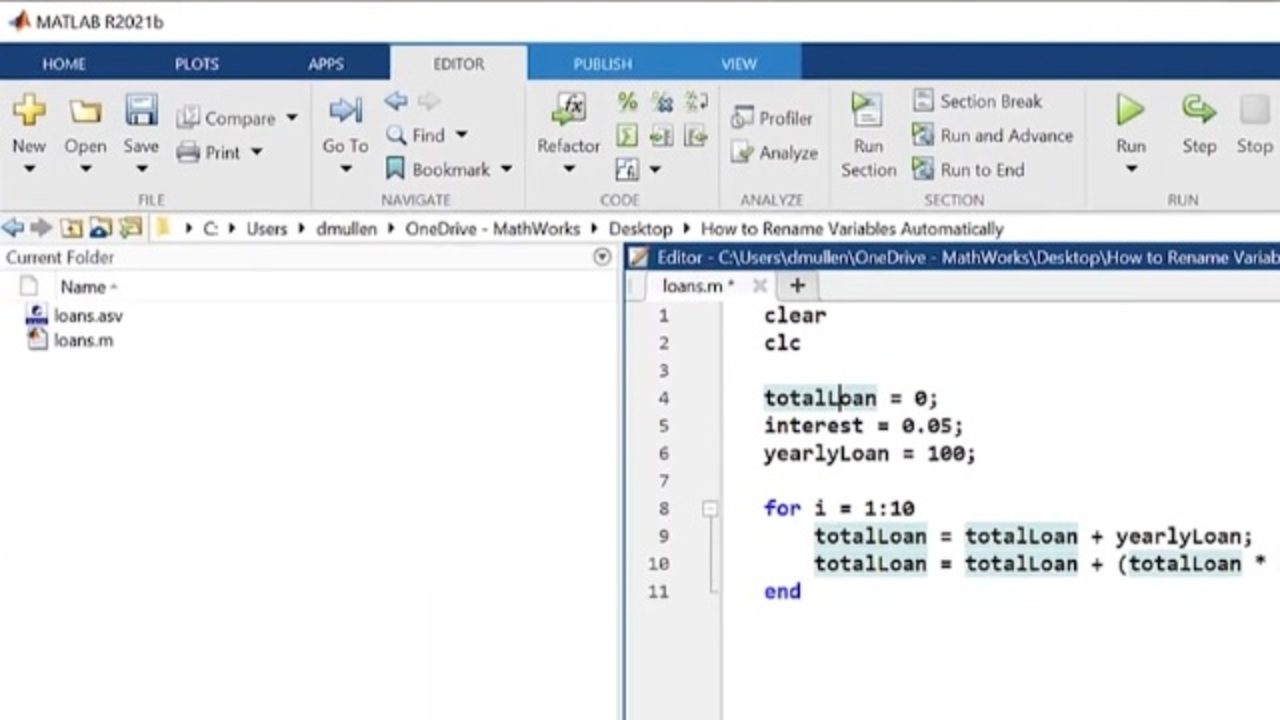Click the green Run arrow icon
The height and width of the screenshot is (720, 1280).
(x=1130, y=110)
